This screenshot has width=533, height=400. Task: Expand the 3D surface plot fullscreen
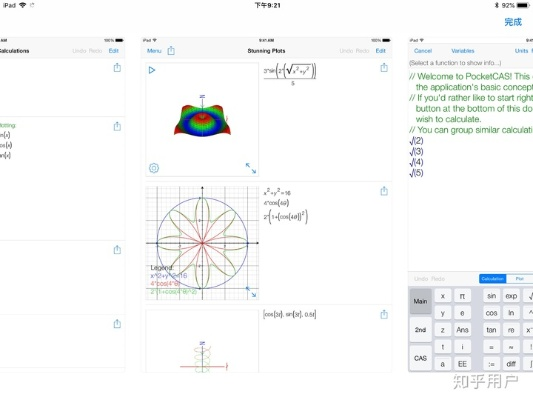tap(251, 168)
